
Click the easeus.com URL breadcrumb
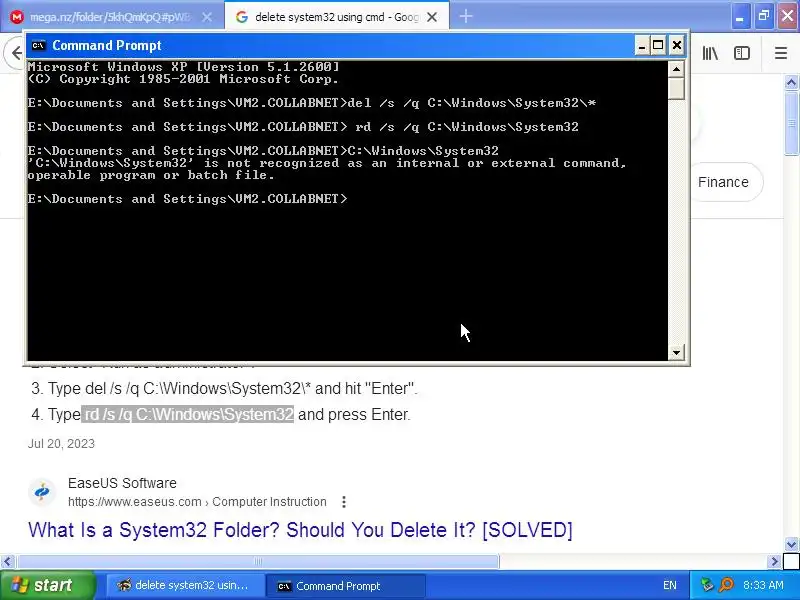[x=197, y=502]
